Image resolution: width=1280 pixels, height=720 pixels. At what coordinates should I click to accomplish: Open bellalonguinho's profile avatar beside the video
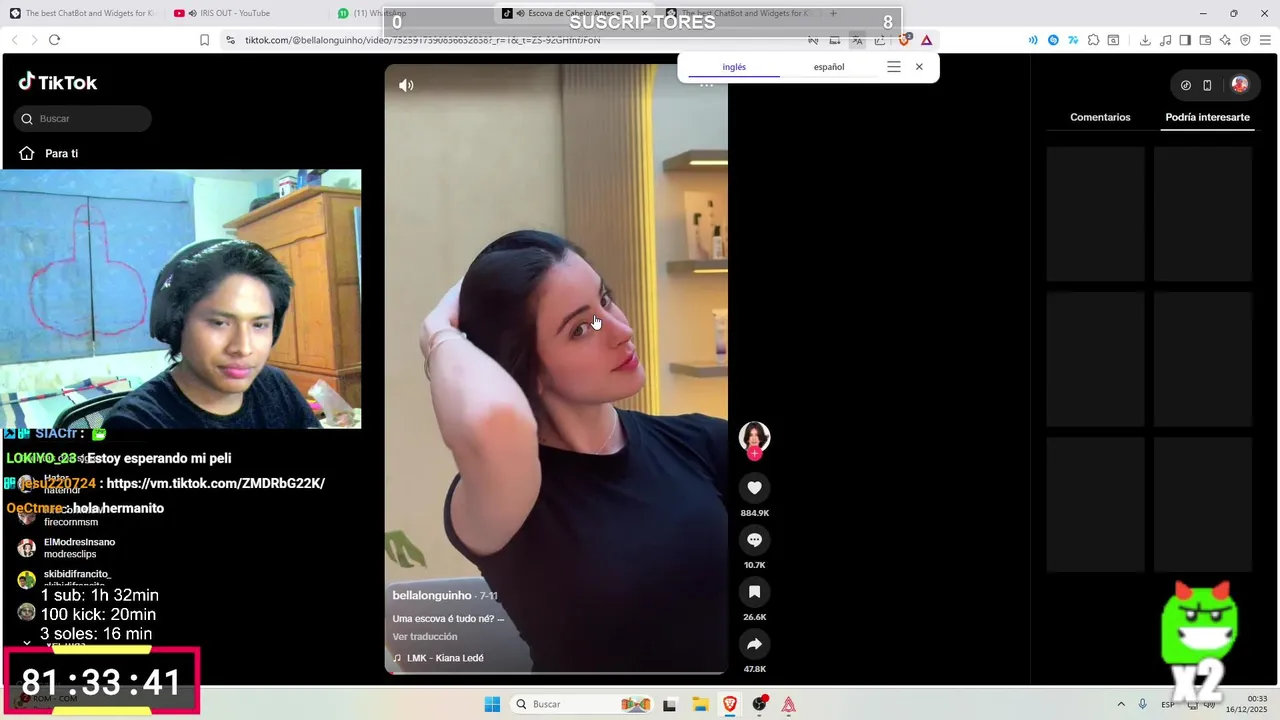(754, 437)
